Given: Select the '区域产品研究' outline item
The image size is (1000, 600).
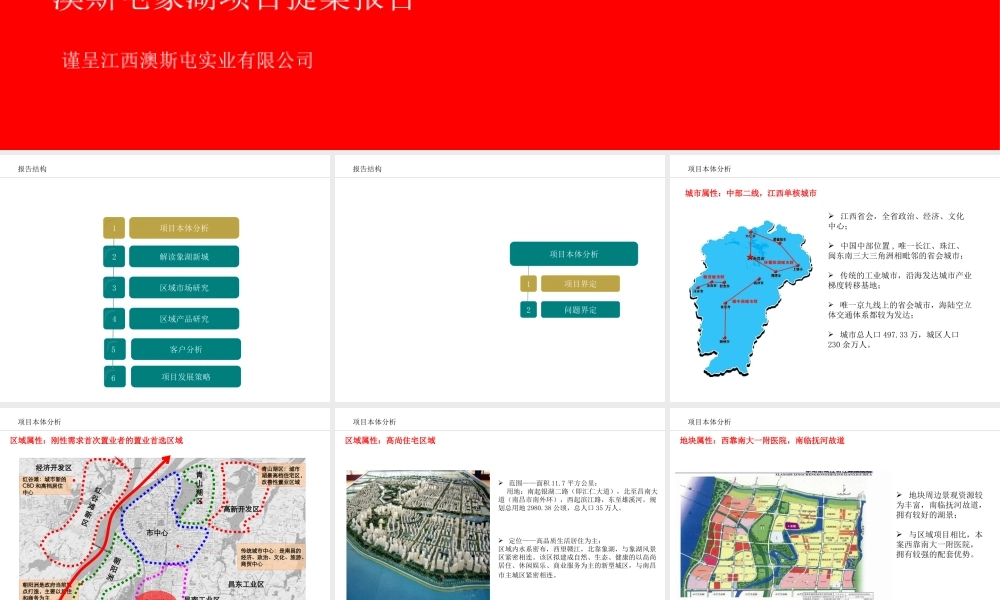Looking at the screenshot, I should tap(184, 318).
